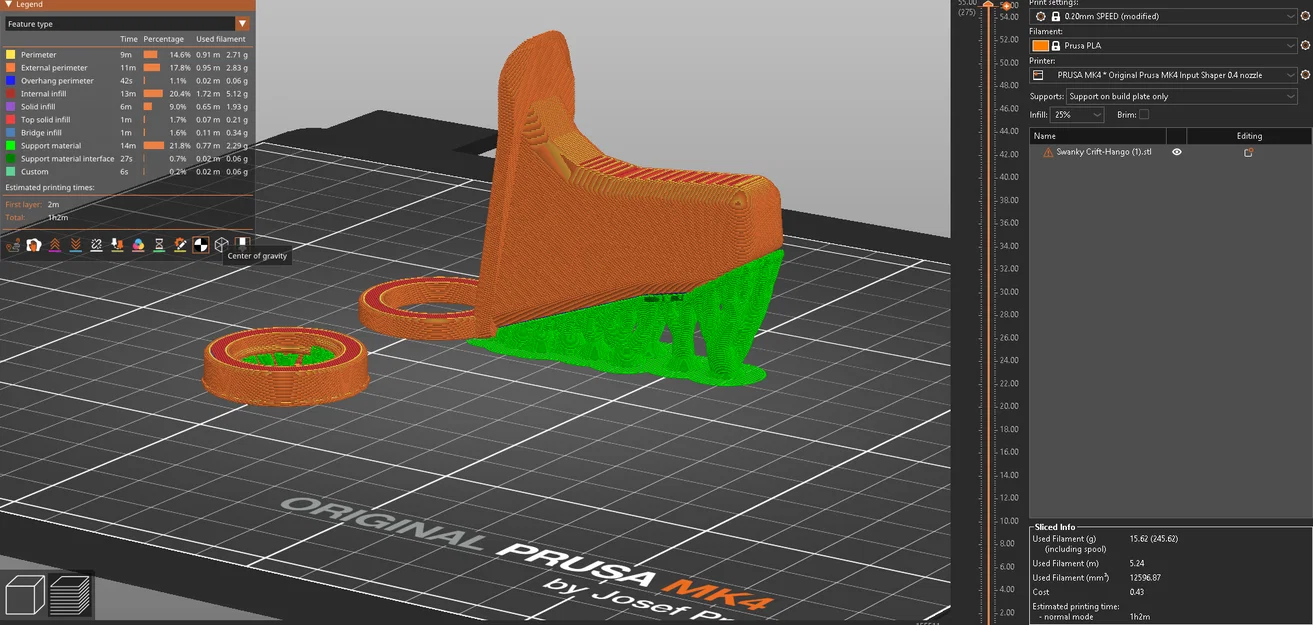Toggle Deretractions visibility icon

coord(75,245)
